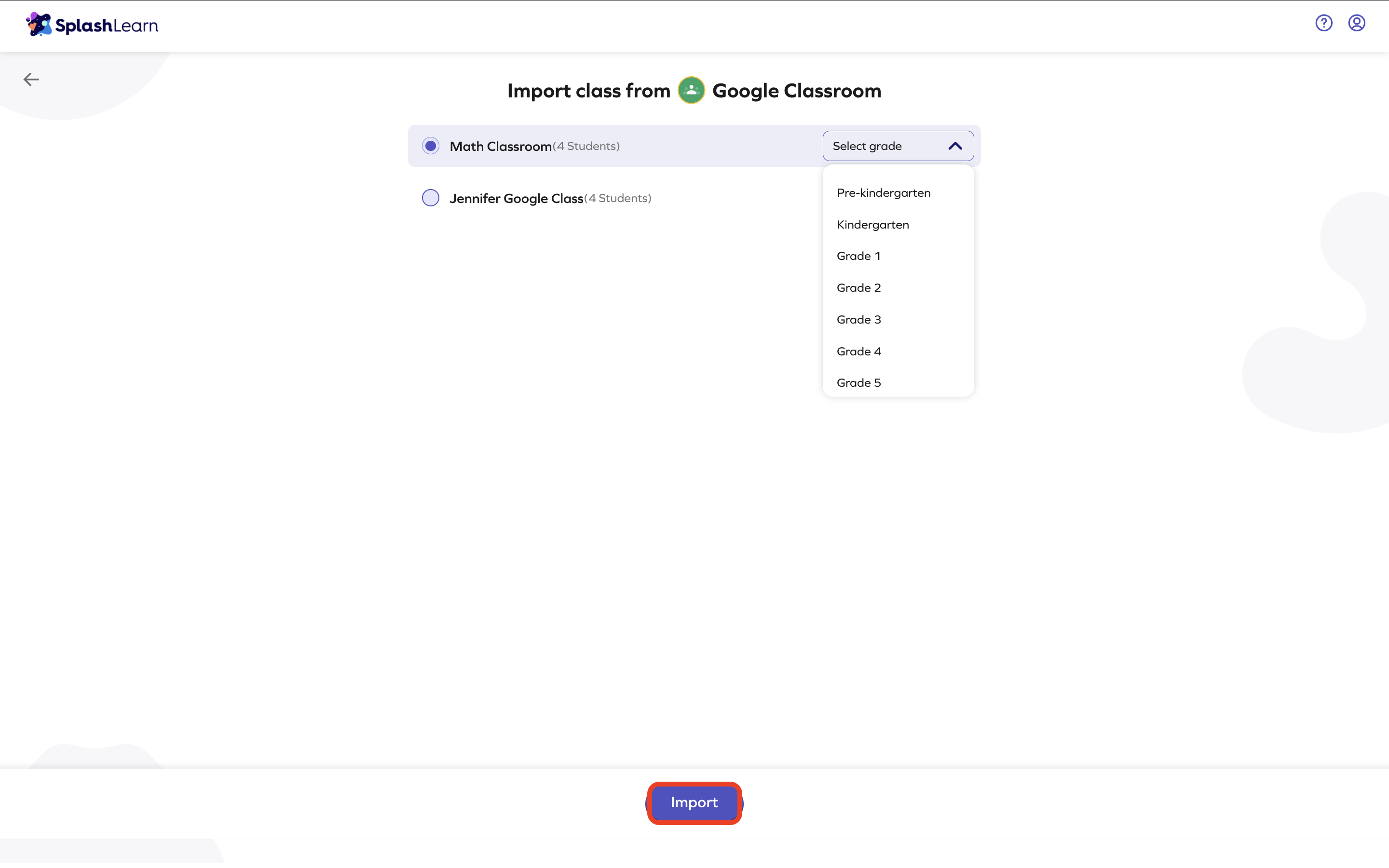The width and height of the screenshot is (1389, 868).
Task: Go back using the left arrow
Action: (31, 79)
